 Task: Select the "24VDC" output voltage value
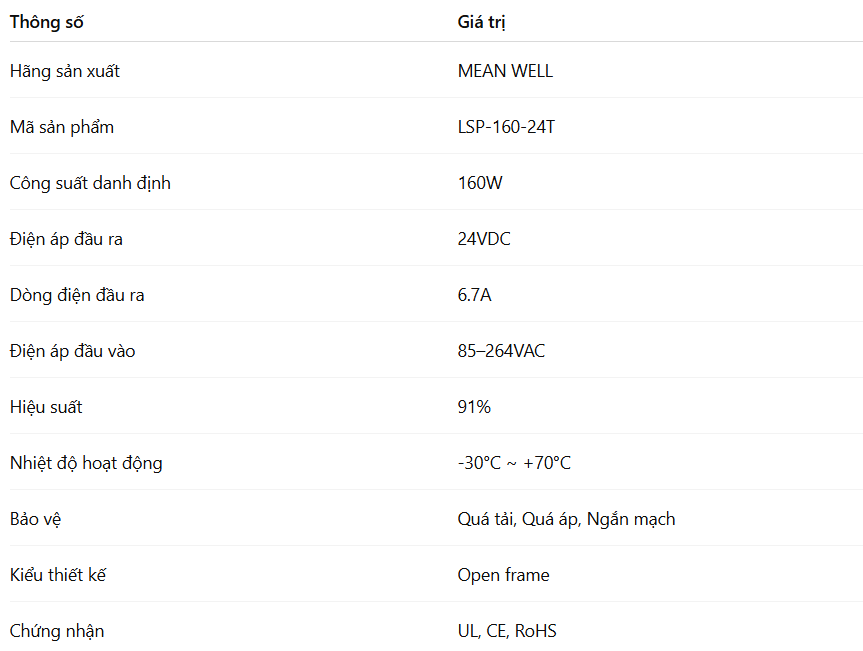tap(485, 239)
